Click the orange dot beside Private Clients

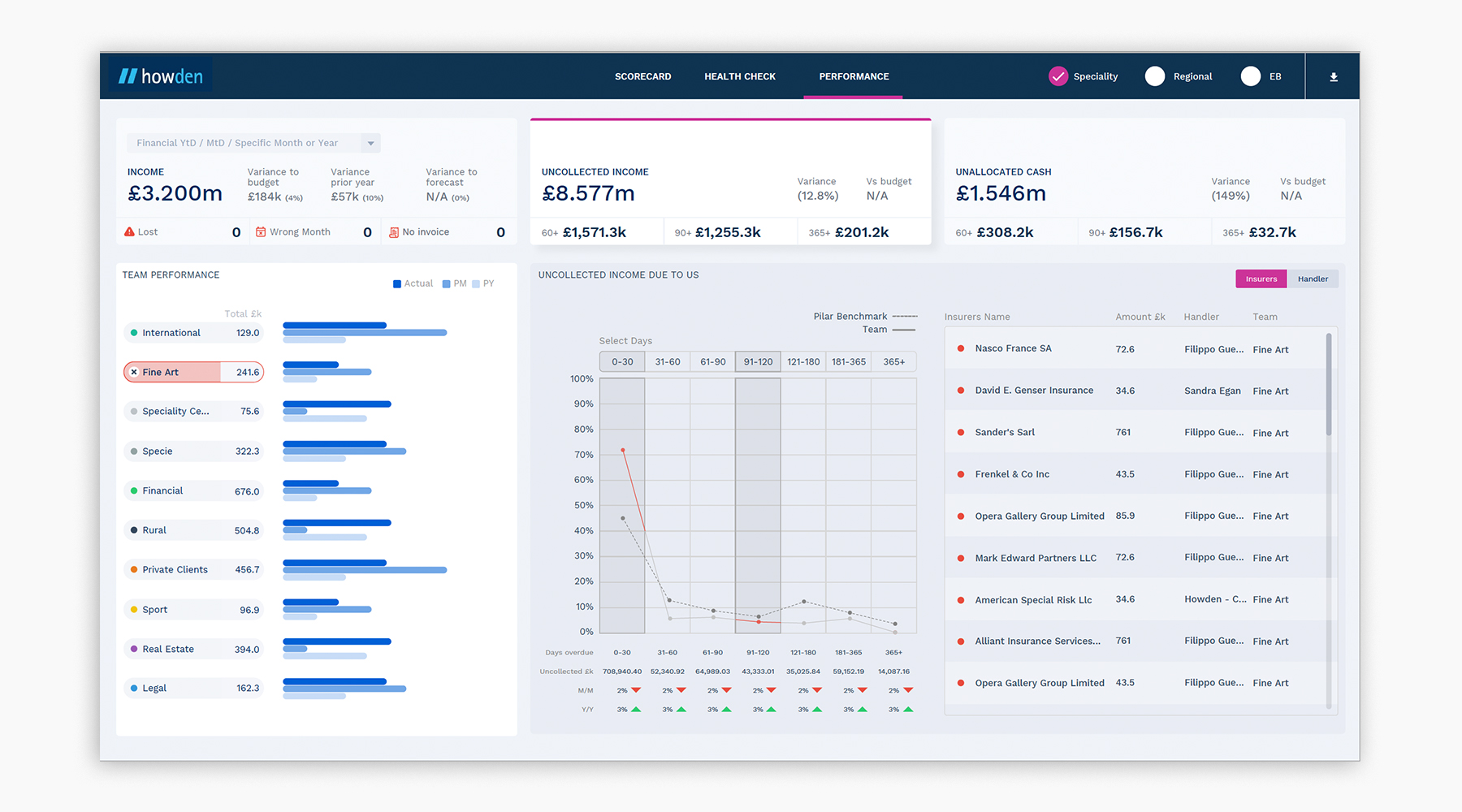click(134, 569)
